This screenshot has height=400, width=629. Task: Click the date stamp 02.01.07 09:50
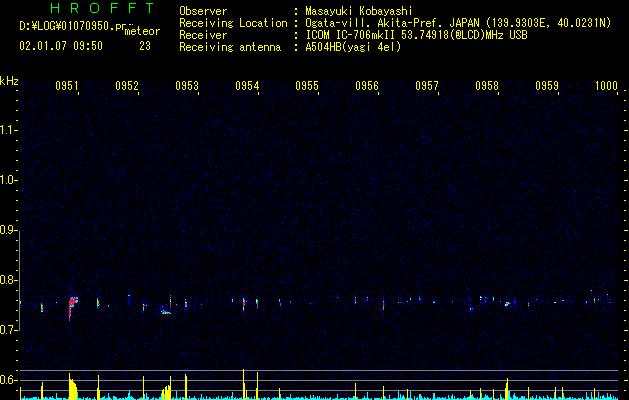(61, 46)
